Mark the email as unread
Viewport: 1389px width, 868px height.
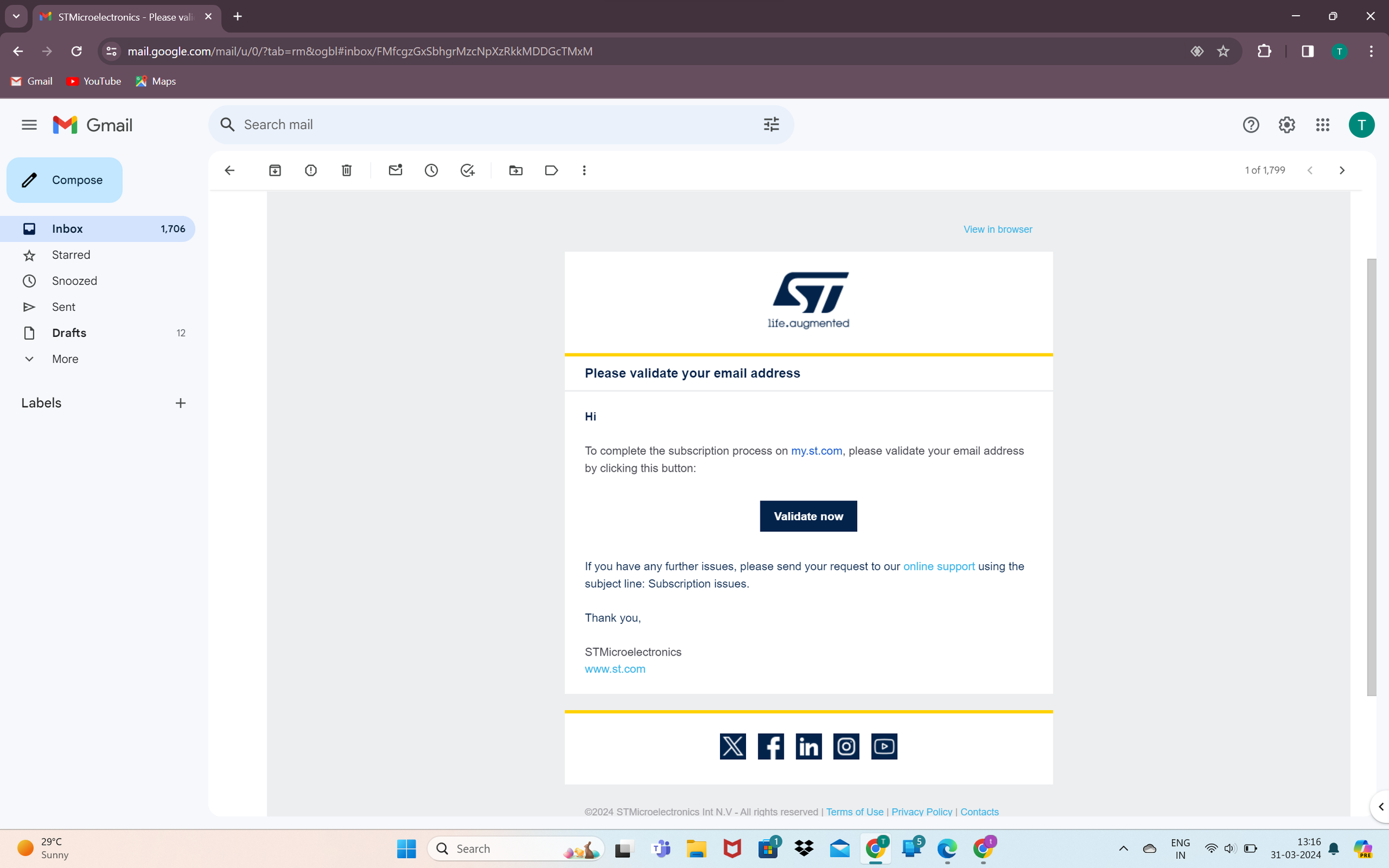[395, 170]
